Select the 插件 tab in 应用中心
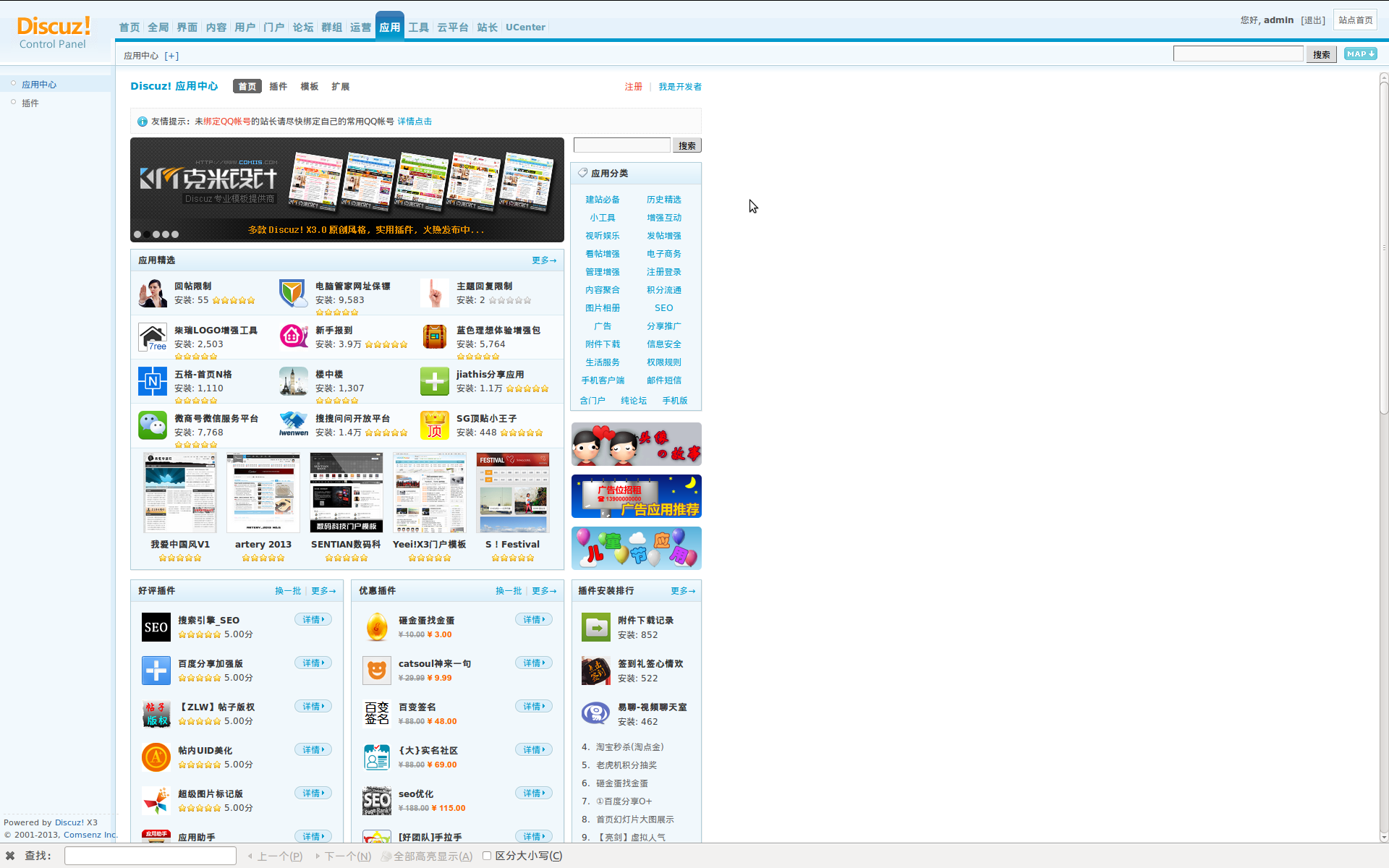This screenshot has width=1389, height=868. click(x=279, y=87)
